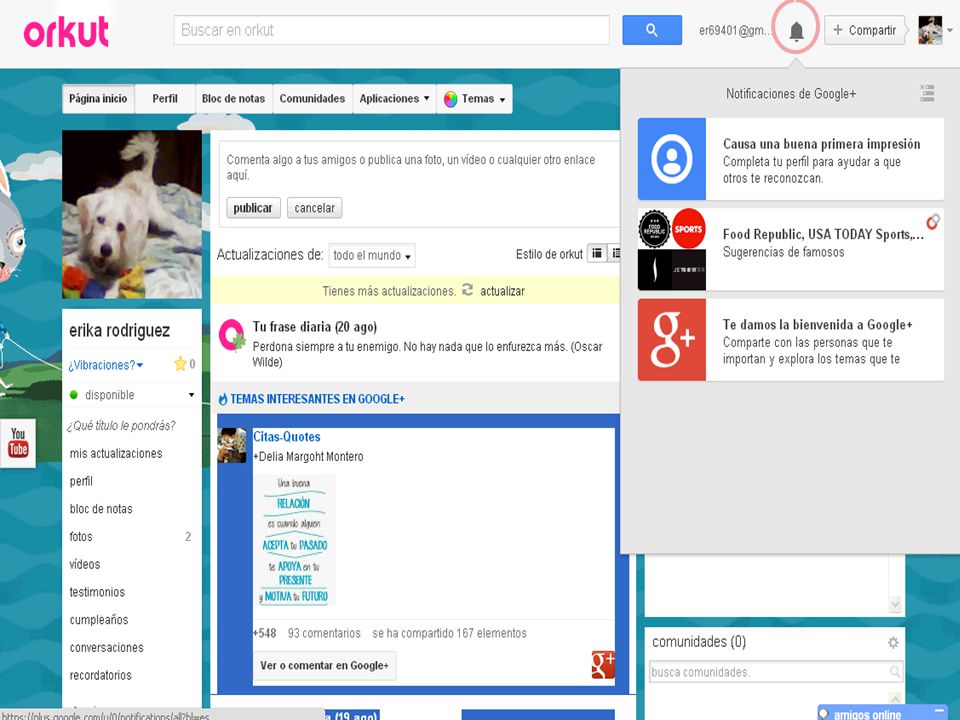
Task: Open the Bloc de notas tab
Action: pyautogui.click(x=233, y=99)
